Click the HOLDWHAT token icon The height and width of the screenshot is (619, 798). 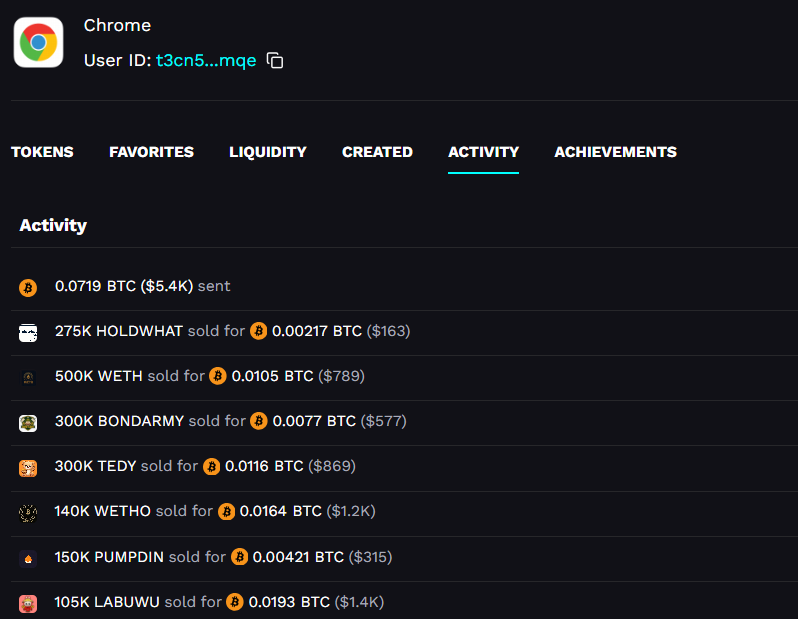coord(28,333)
